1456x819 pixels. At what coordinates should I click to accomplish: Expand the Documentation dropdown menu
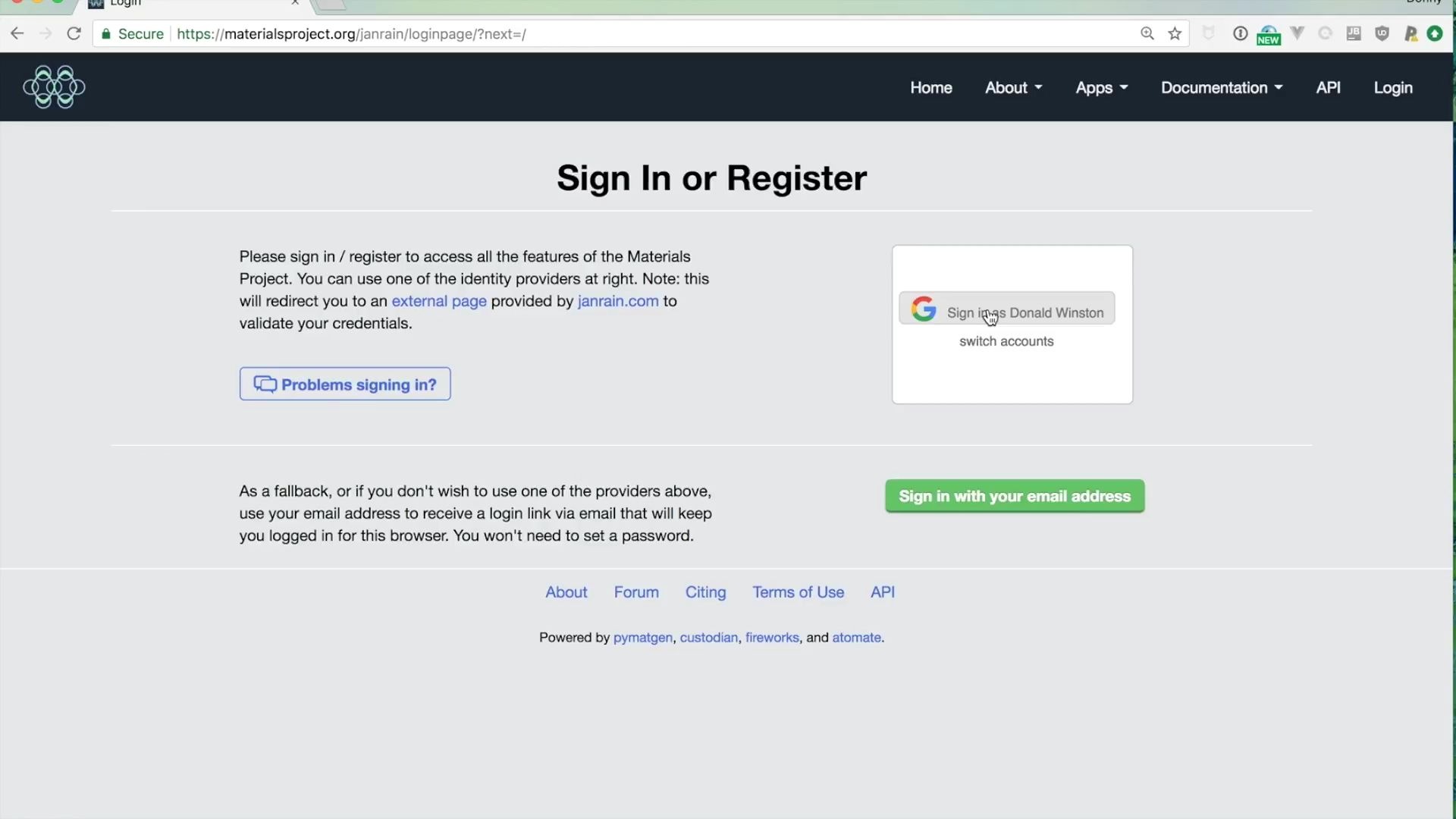1221,87
